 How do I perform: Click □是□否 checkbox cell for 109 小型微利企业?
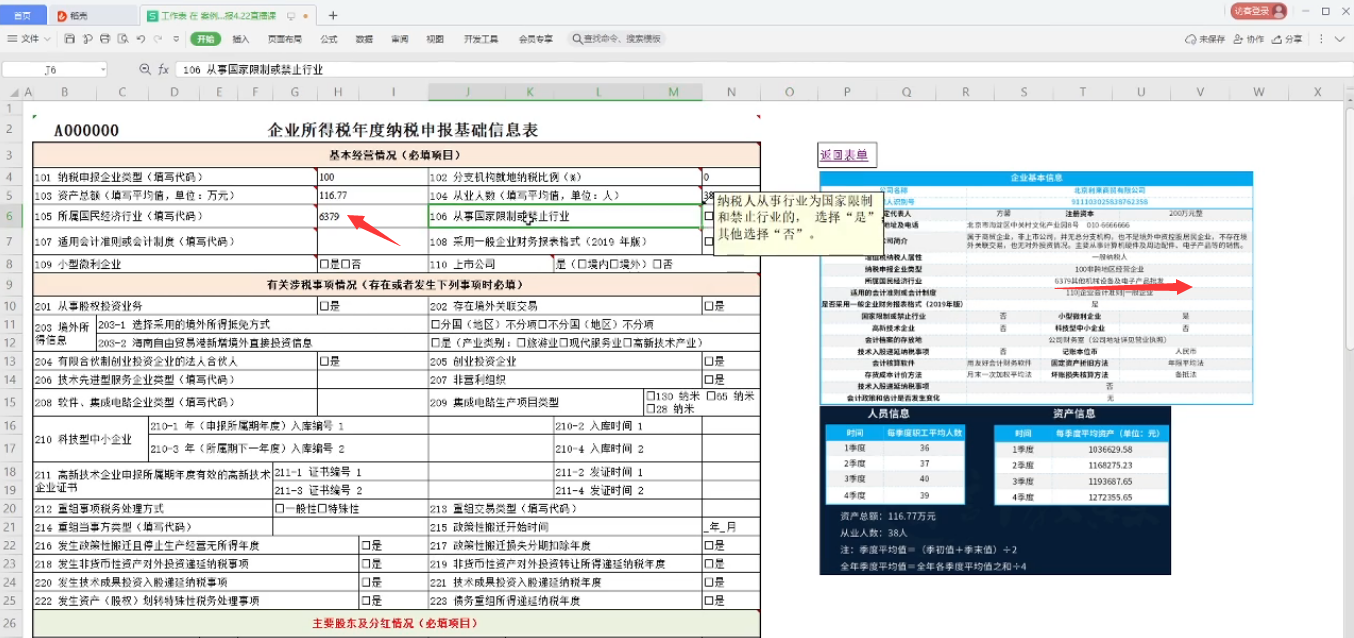[373, 264]
